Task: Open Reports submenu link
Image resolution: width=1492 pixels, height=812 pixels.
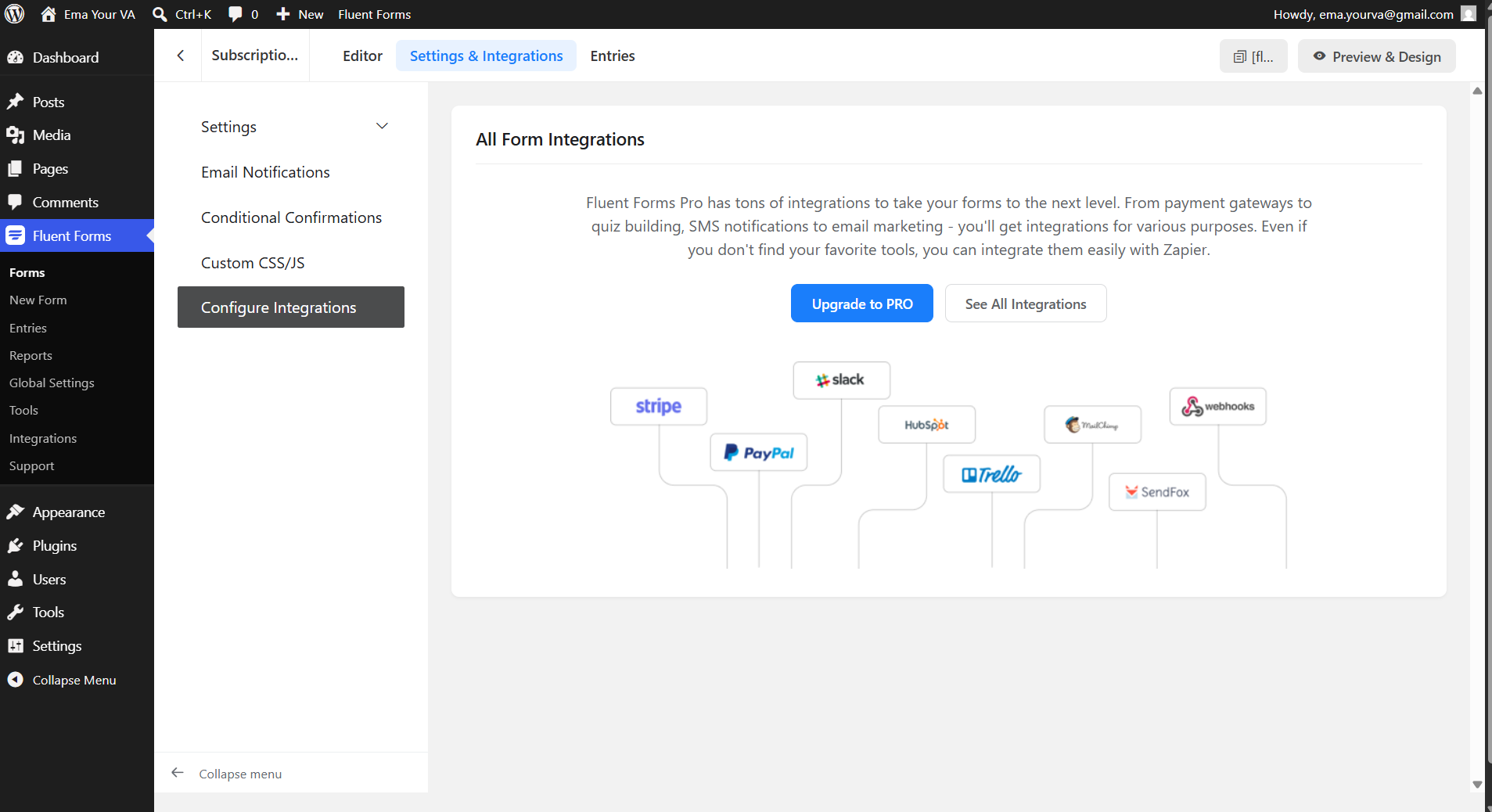Action: click(31, 355)
